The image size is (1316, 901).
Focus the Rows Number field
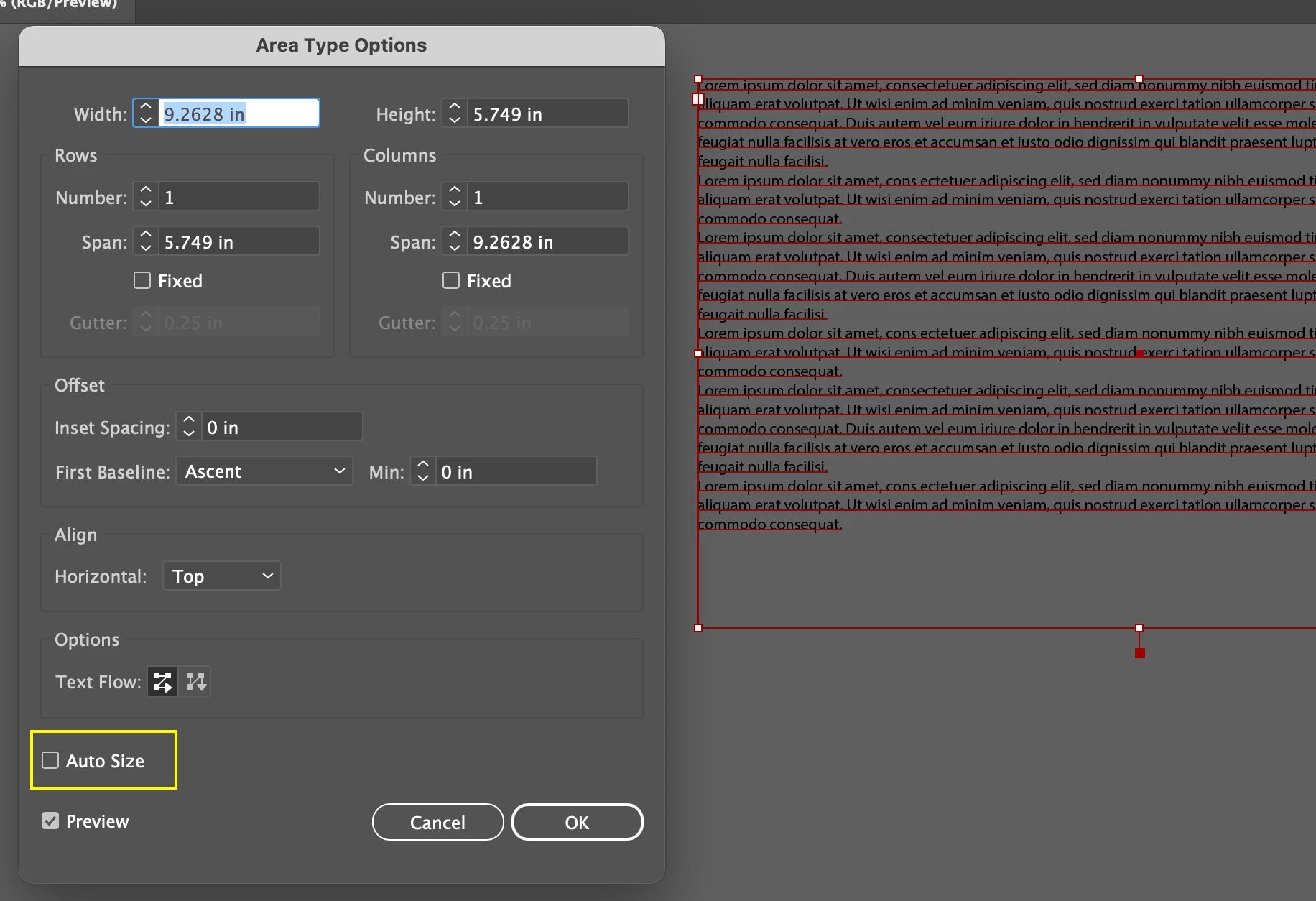click(x=239, y=197)
